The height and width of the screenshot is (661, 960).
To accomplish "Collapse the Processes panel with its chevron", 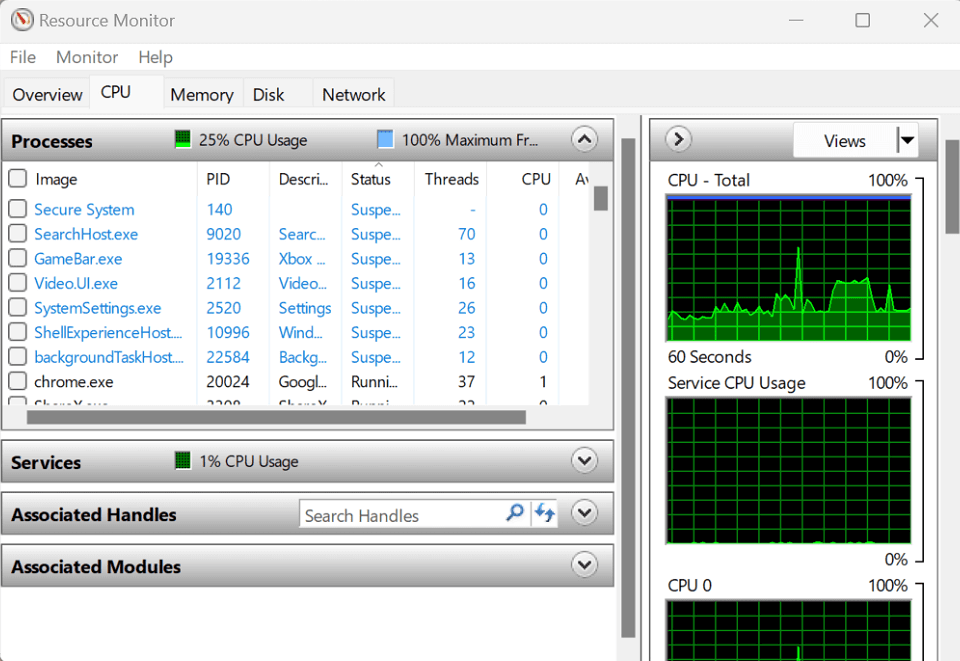I will click(x=584, y=139).
